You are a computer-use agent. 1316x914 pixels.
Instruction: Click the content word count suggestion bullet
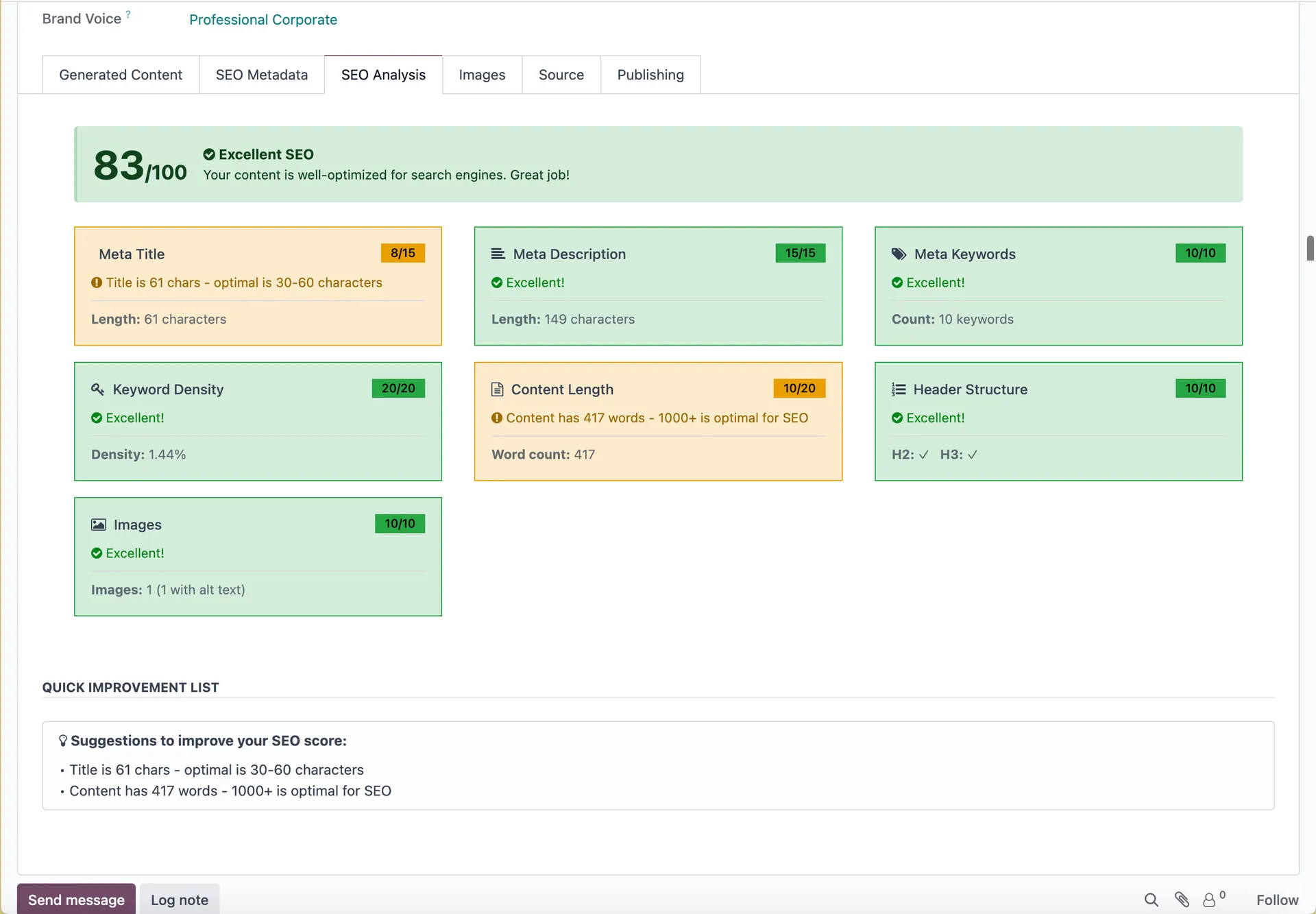(230, 791)
